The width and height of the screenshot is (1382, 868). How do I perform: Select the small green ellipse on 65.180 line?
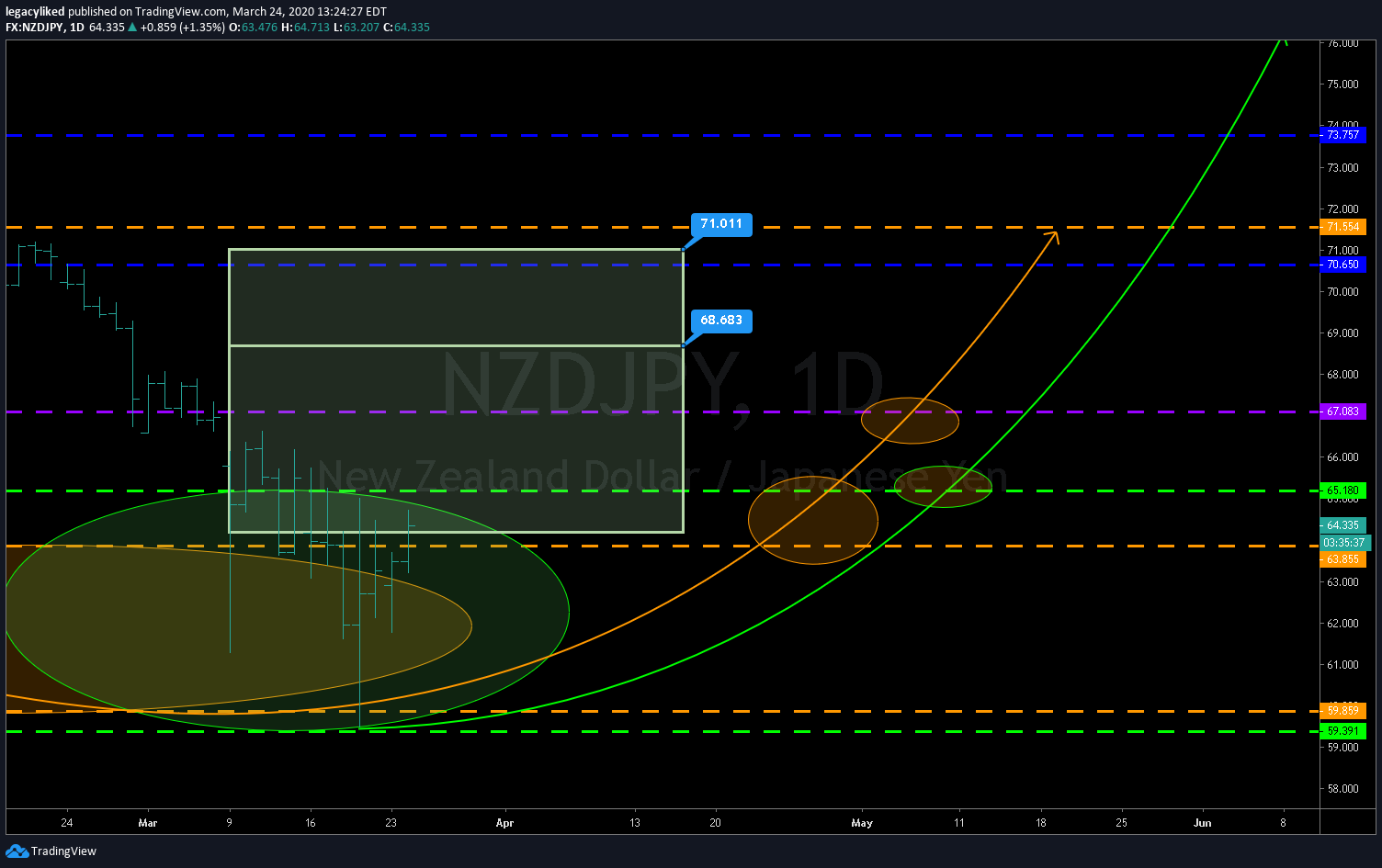(943, 487)
